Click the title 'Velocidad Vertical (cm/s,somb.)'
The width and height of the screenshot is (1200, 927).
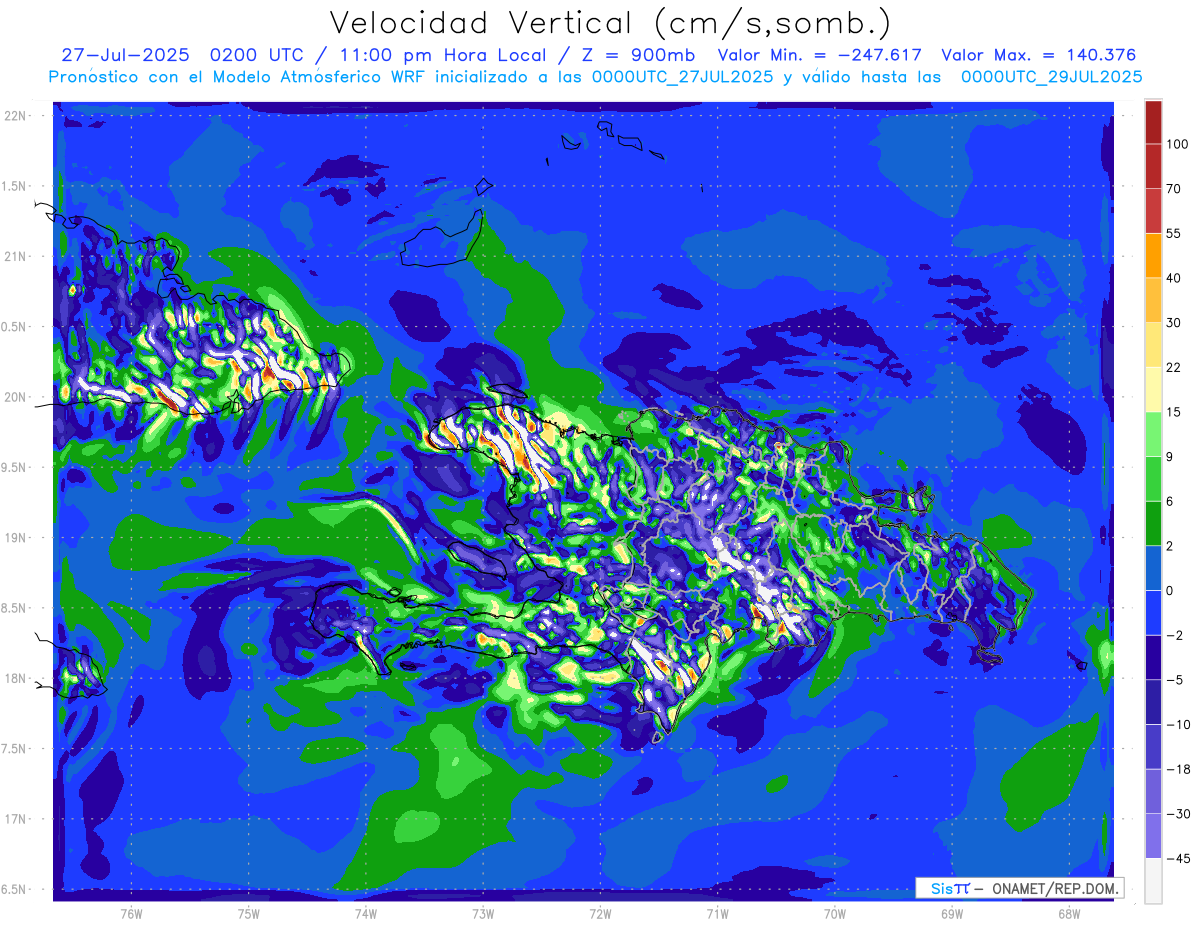point(610,23)
